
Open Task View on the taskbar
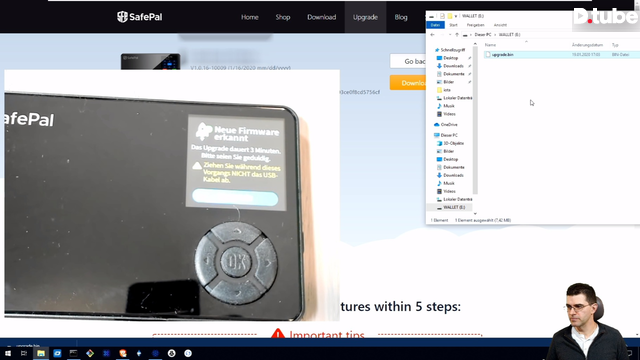24,353
